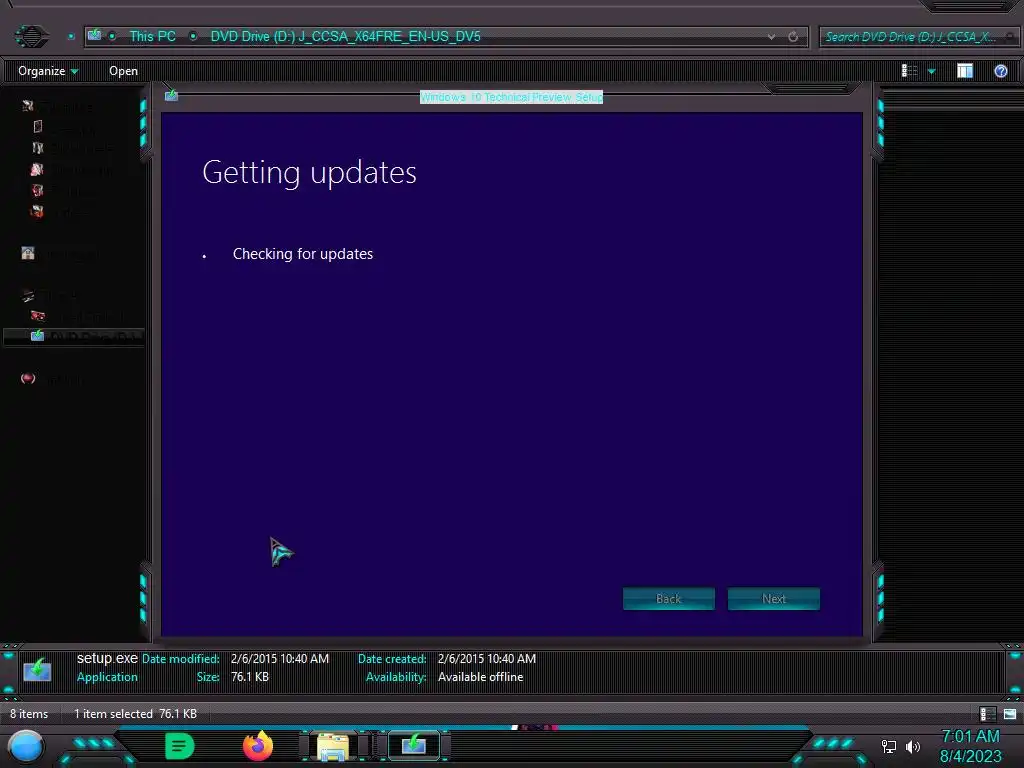Click the local disk icon above DVD Drive

pos(37,316)
